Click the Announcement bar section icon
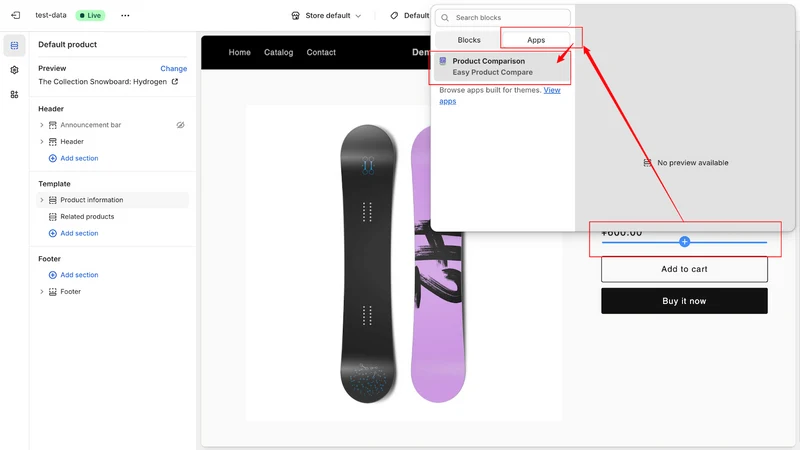The image size is (800, 450). tap(53, 125)
